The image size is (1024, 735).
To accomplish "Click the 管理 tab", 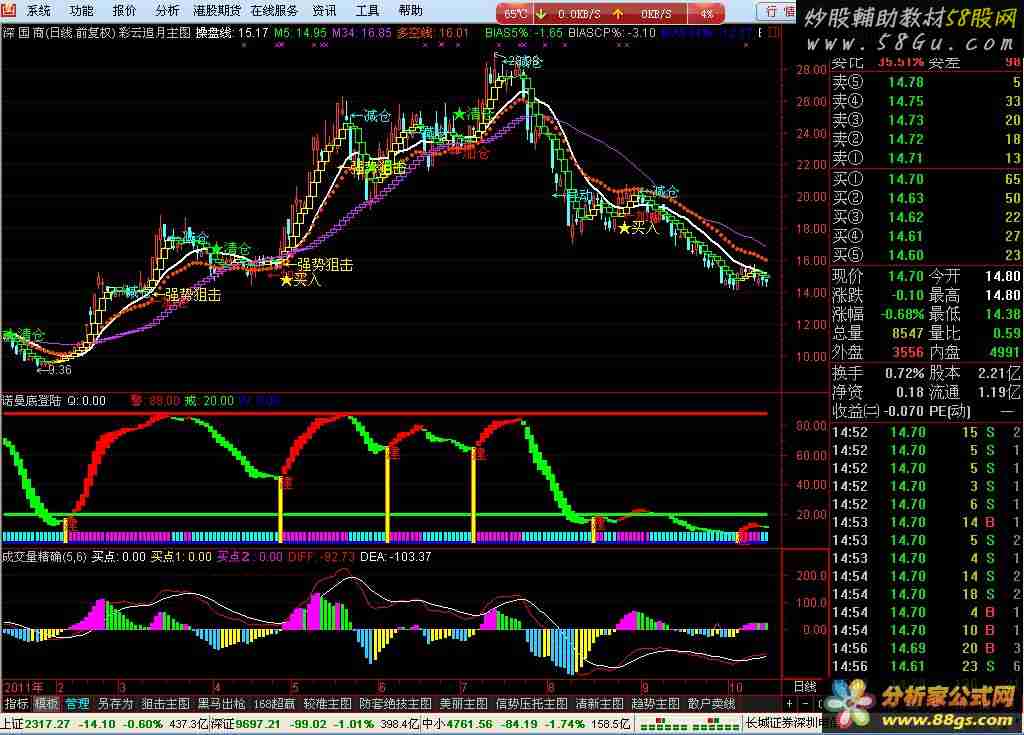I will [x=77, y=704].
